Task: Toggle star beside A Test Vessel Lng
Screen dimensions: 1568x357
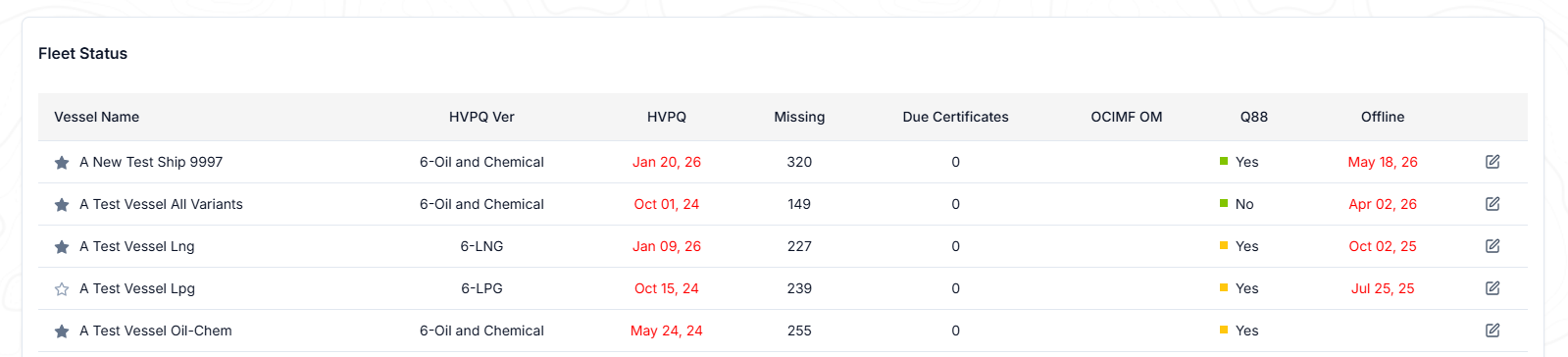Action: (62, 247)
